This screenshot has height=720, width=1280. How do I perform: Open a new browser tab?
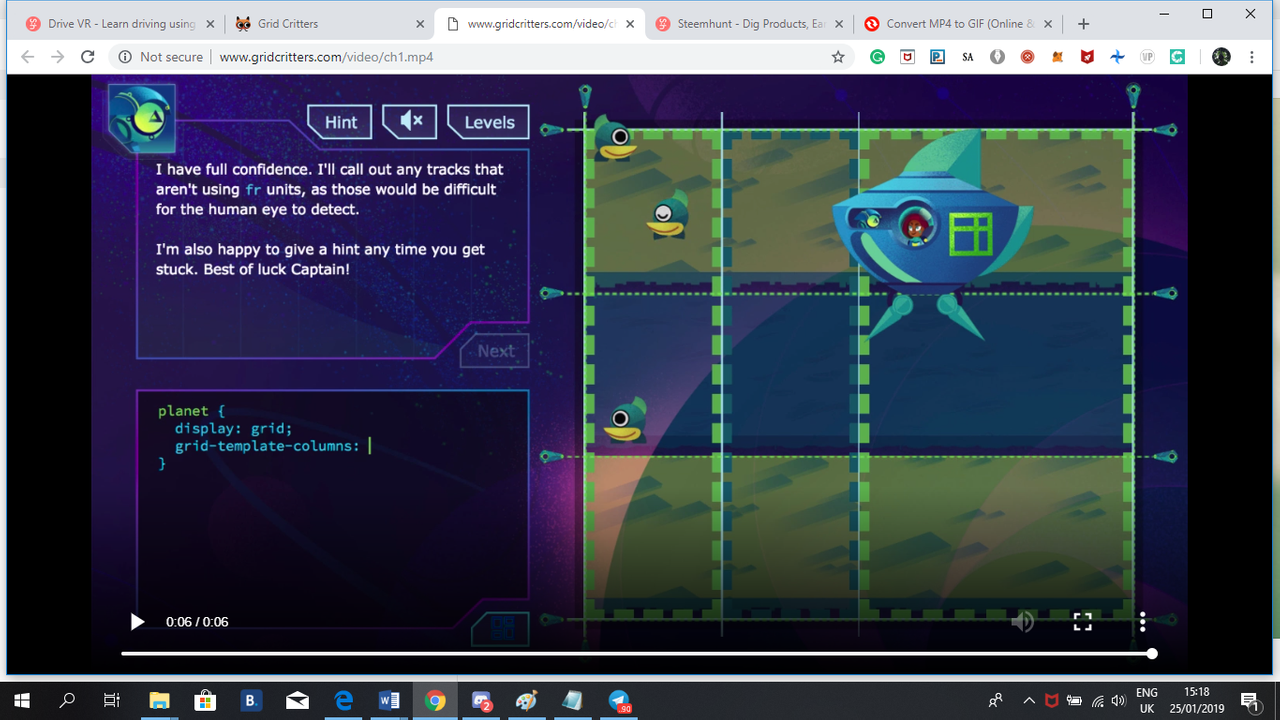[1083, 24]
